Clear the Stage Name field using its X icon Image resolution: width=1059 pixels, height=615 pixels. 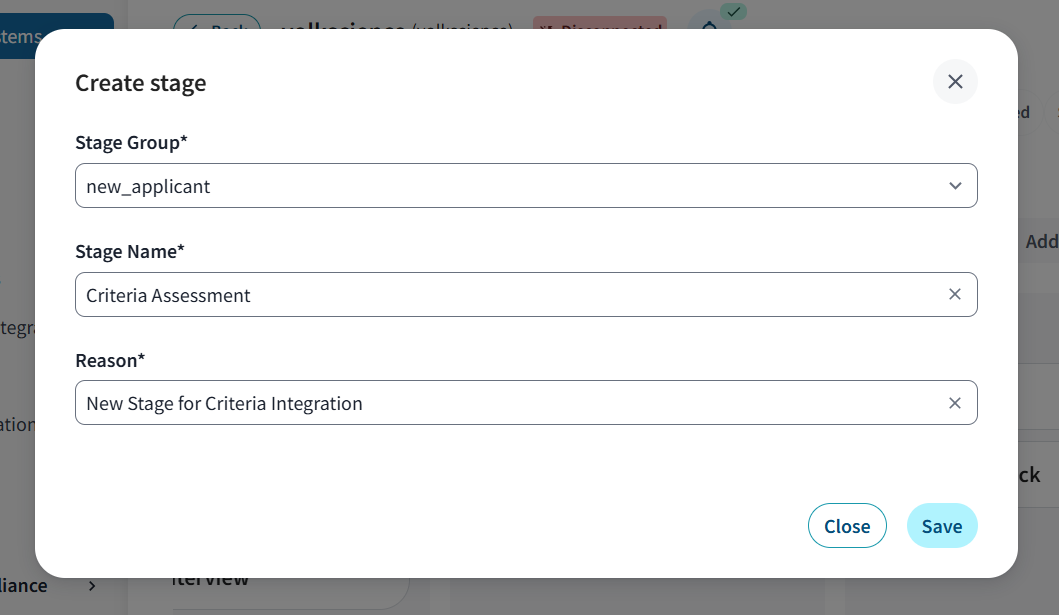955,294
